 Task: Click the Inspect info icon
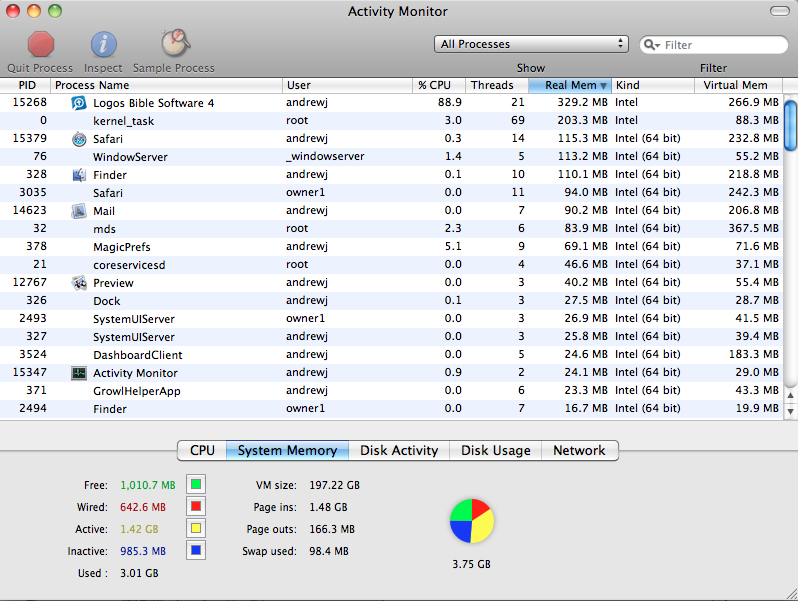(x=103, y=44)
